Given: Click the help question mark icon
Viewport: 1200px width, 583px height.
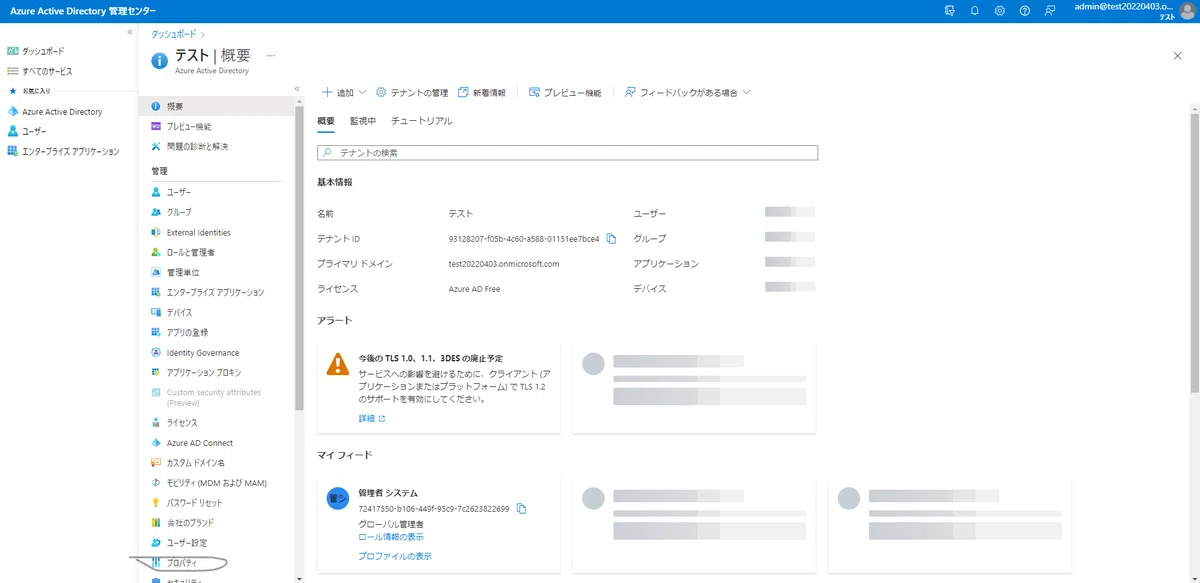Looking at the screenshot, I should (1024, 10).
